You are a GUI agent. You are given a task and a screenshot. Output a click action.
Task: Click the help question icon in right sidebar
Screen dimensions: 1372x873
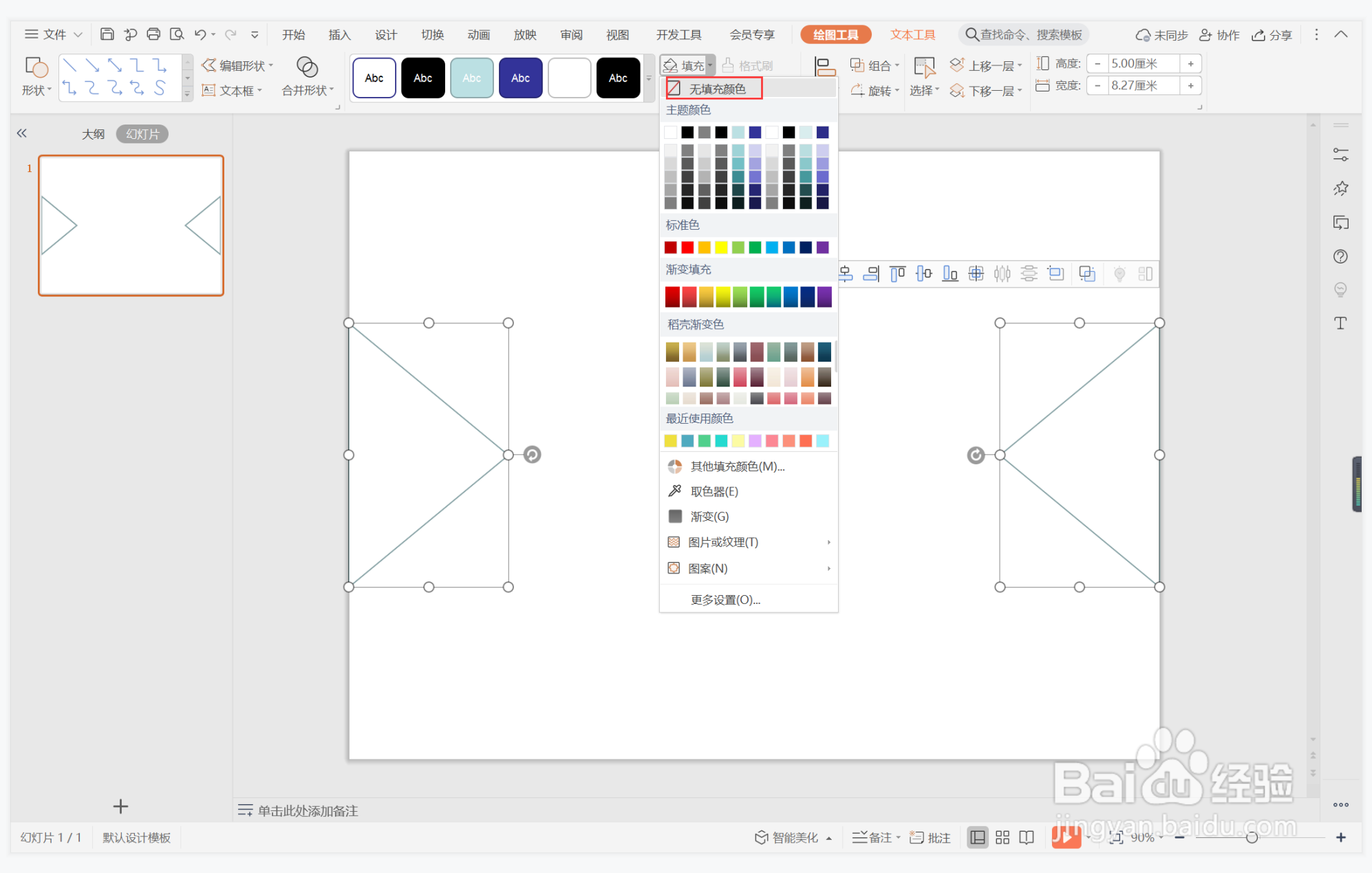click(x=1340, y=257)
